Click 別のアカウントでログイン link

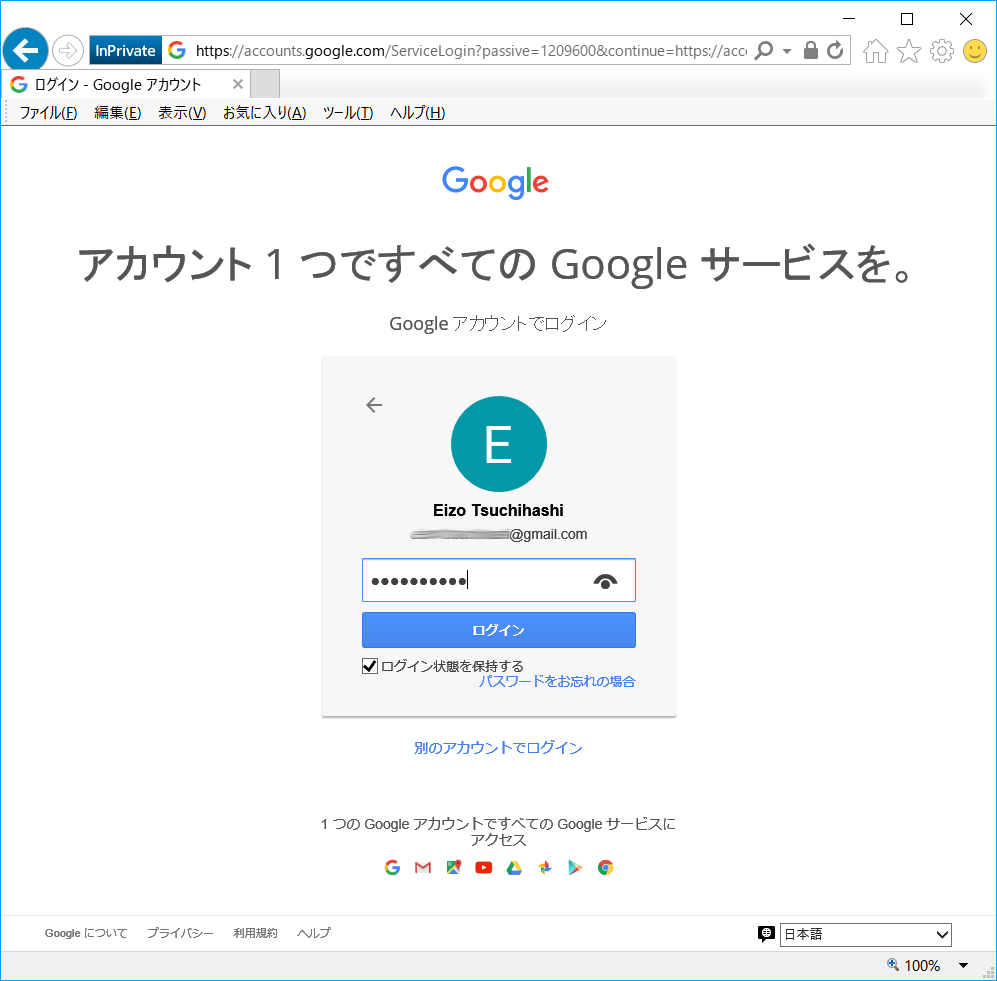pos(498,748)
